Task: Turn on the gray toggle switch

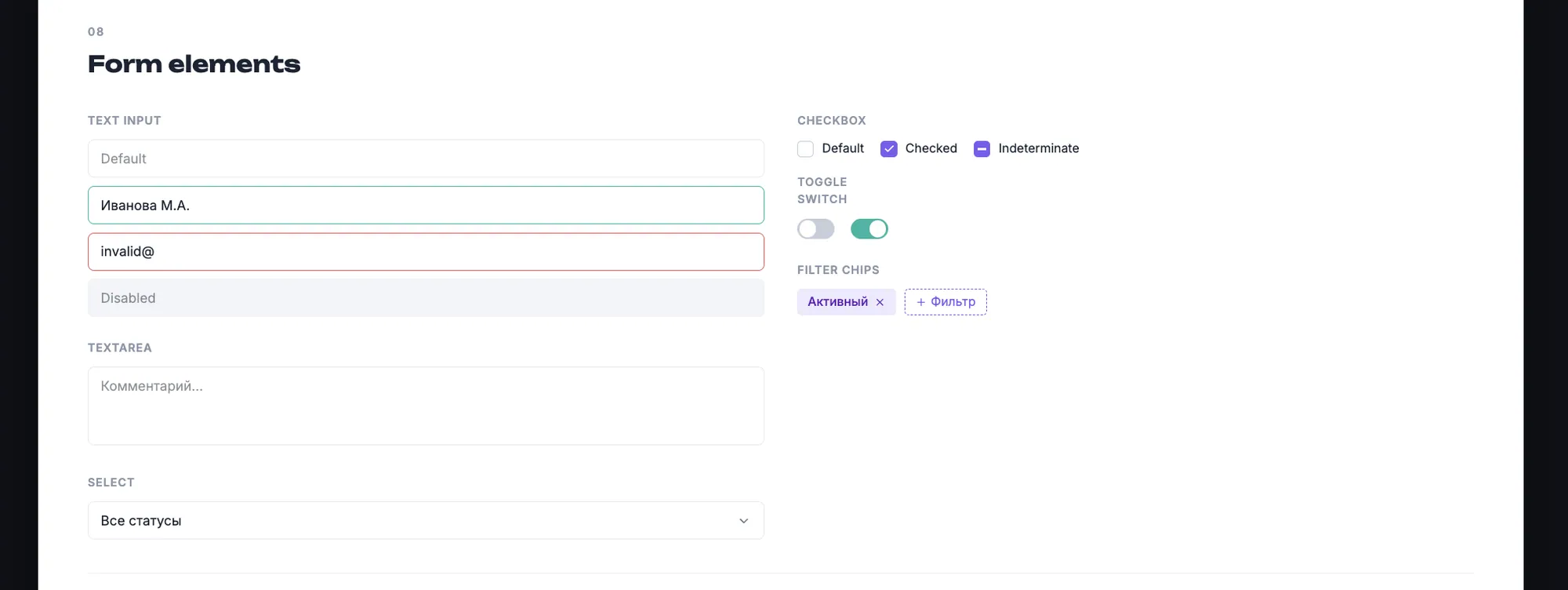Action: tap(815, 229)
